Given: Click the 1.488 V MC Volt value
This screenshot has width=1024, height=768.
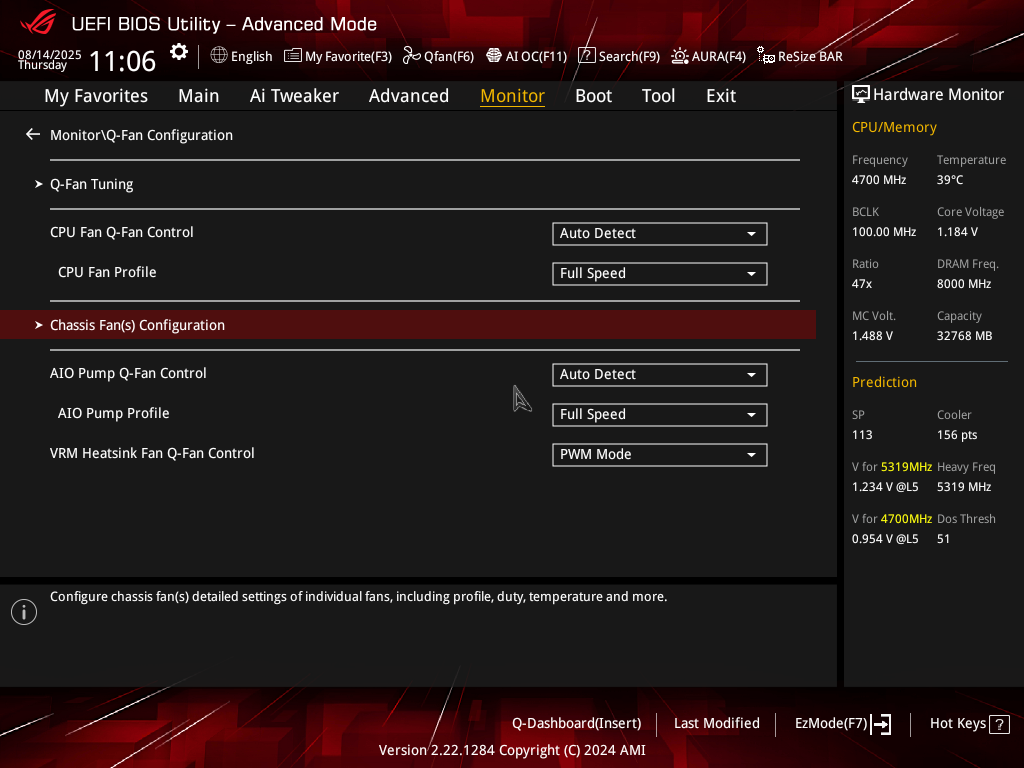Looking at the screenshot, I should point(872,336).
